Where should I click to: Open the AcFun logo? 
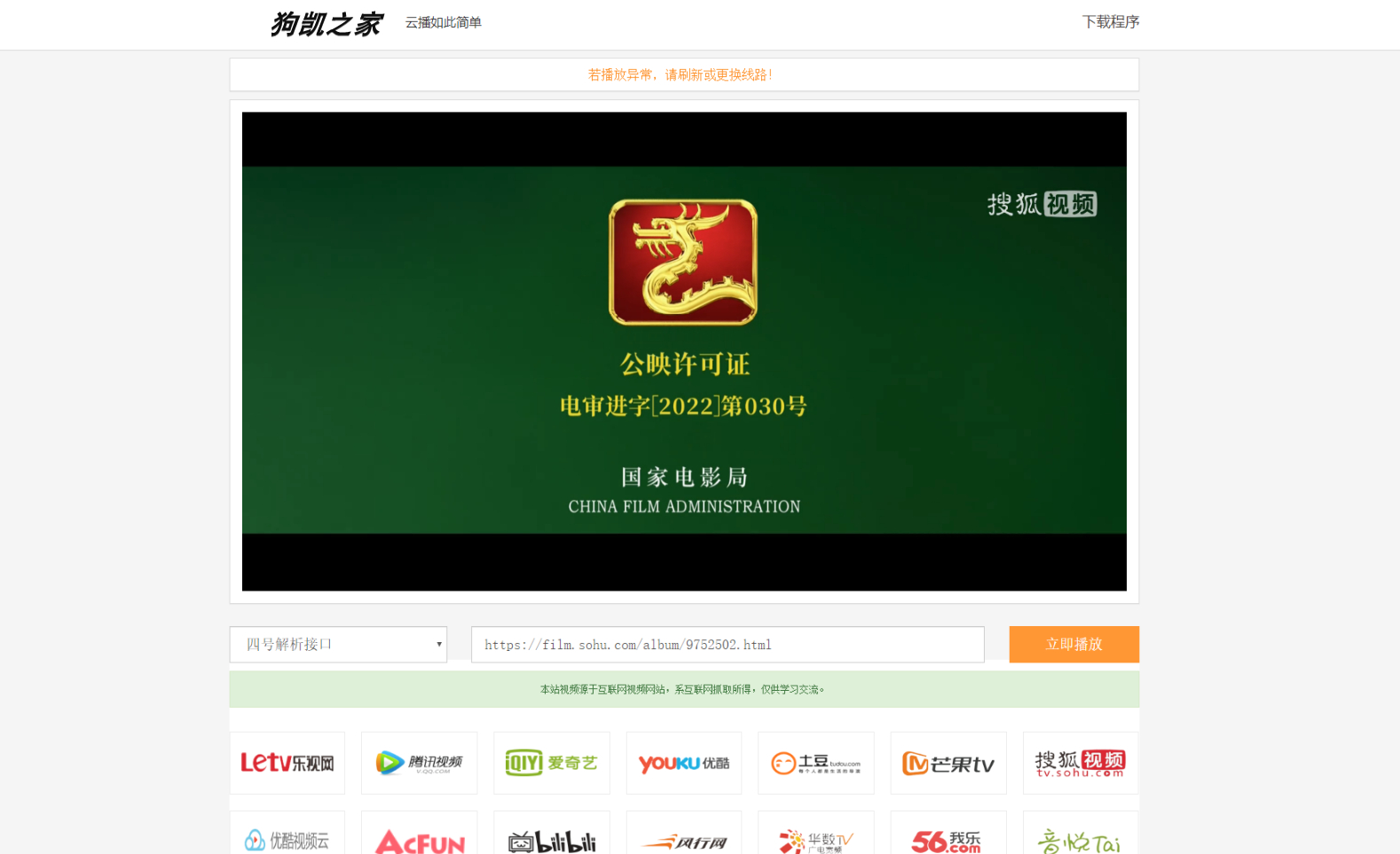pos(420,834)
